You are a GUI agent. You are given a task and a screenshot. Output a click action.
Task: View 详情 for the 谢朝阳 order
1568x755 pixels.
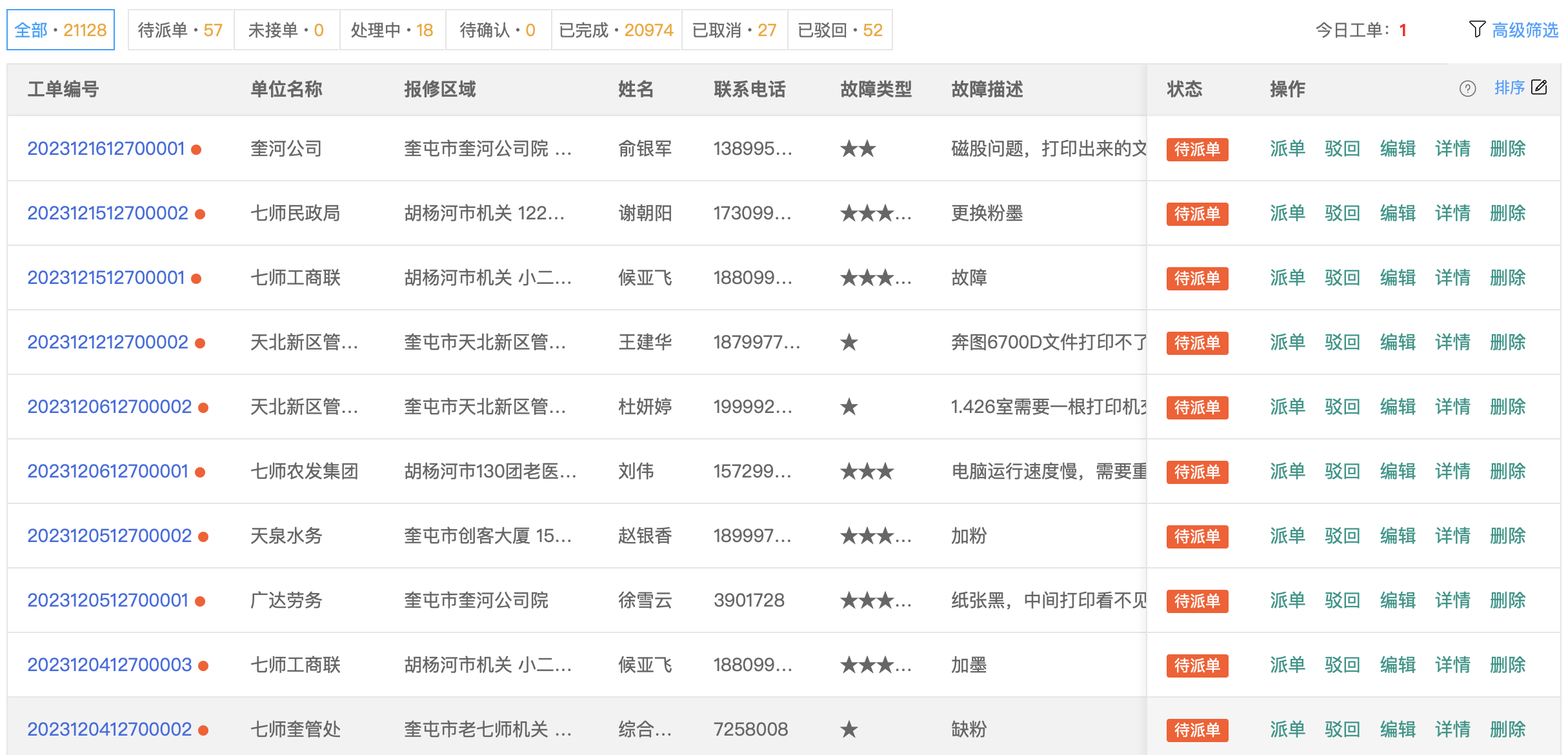(1452, 213)
